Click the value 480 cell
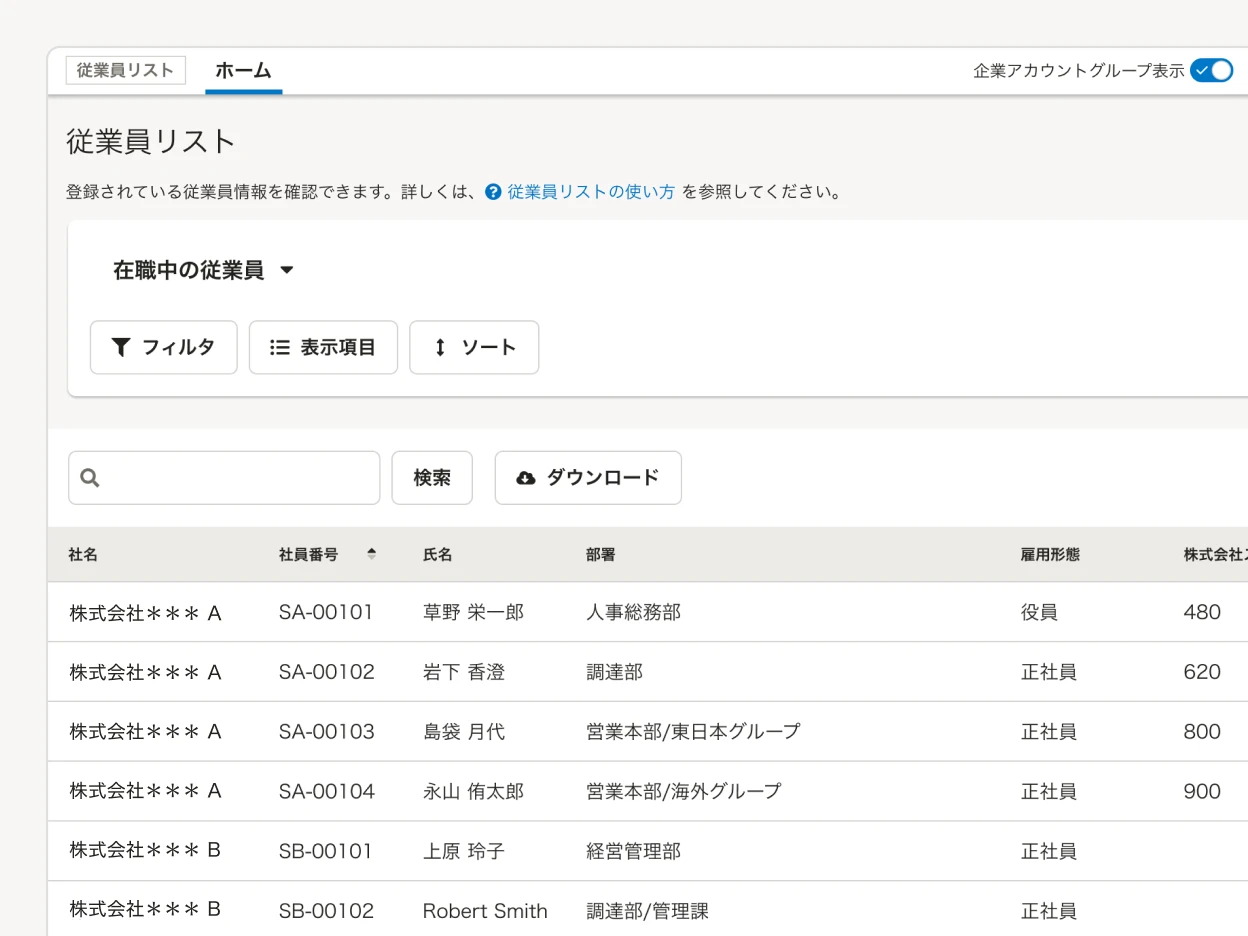The width and height of the screenshot is (1248, 936). tap(1202, 612)
